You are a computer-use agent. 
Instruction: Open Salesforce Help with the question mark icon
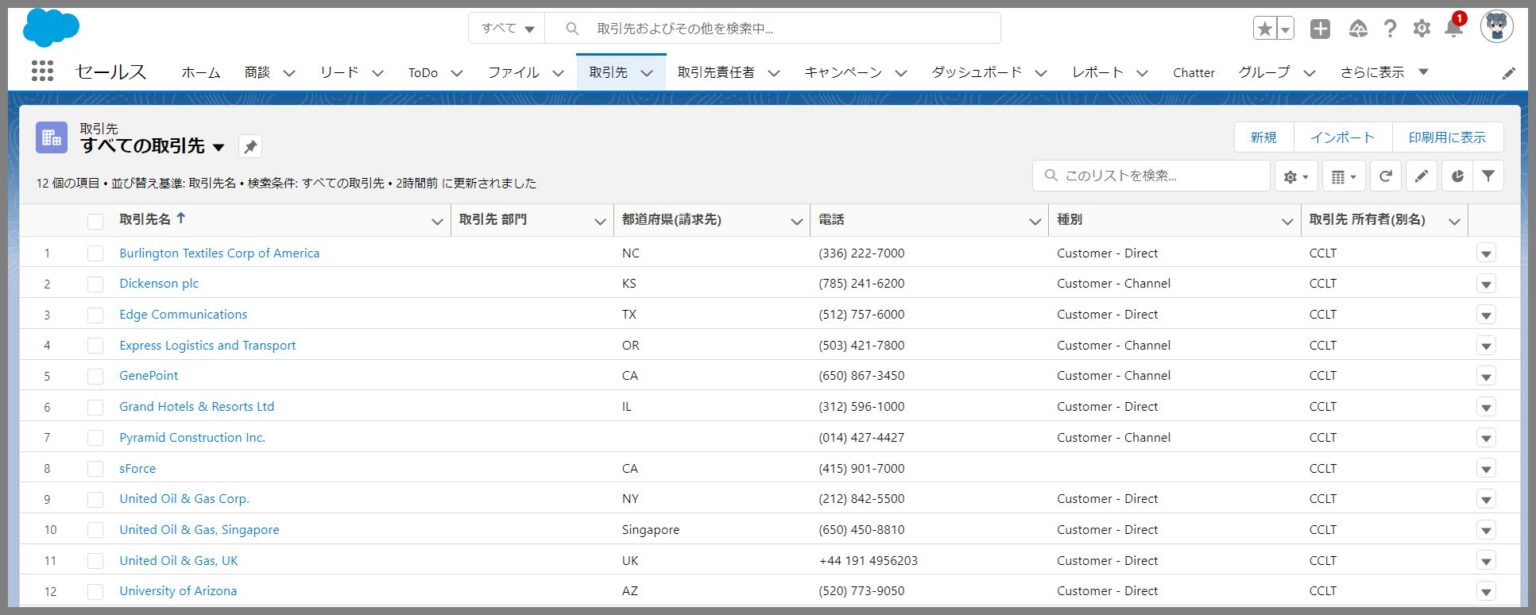pyautogui.click(x=1389, y=29)
